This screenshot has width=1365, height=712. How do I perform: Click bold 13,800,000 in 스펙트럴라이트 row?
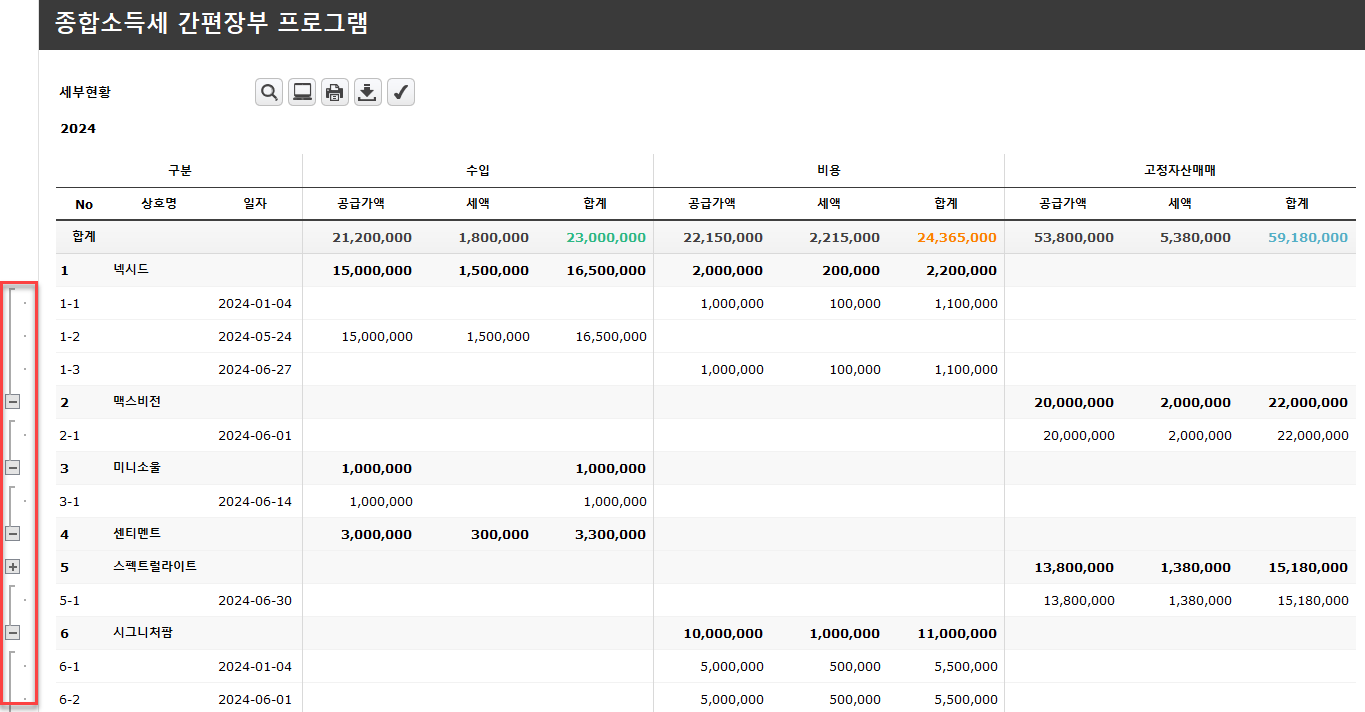(x=1074, y=567)
